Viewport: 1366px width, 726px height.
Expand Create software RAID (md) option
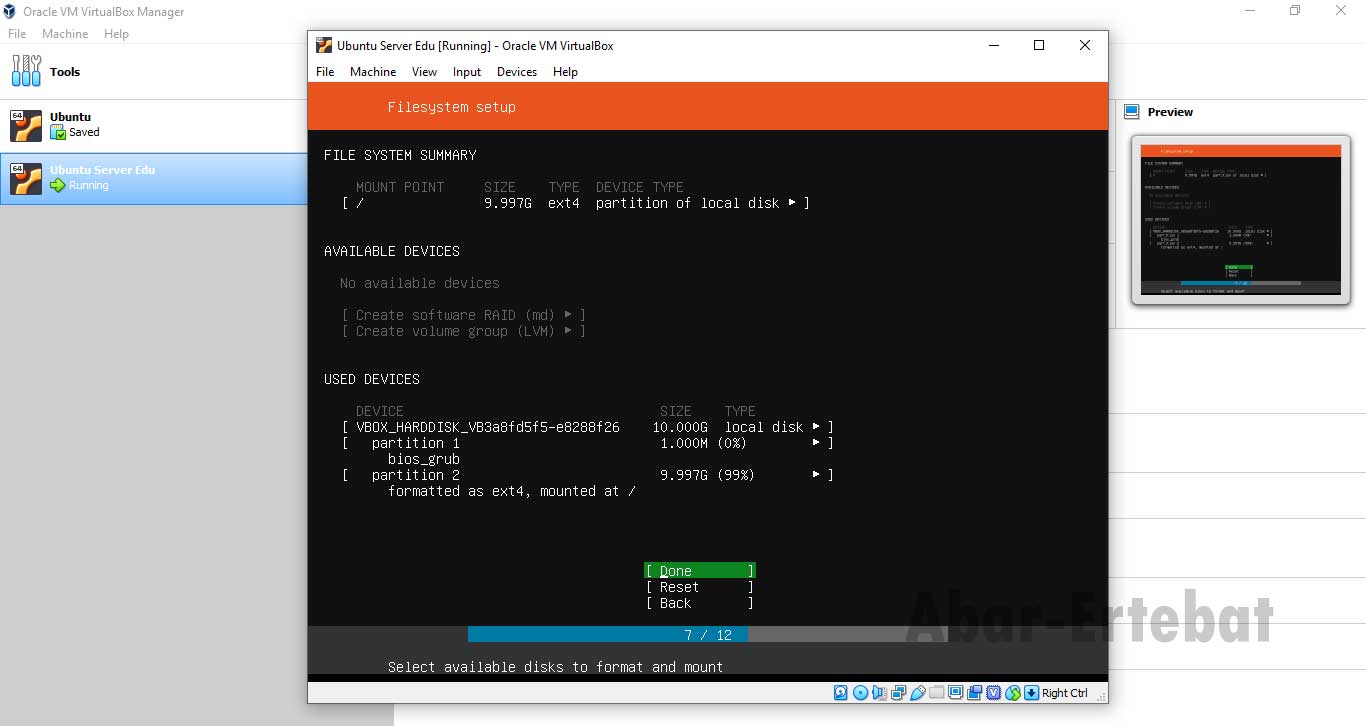463,315
